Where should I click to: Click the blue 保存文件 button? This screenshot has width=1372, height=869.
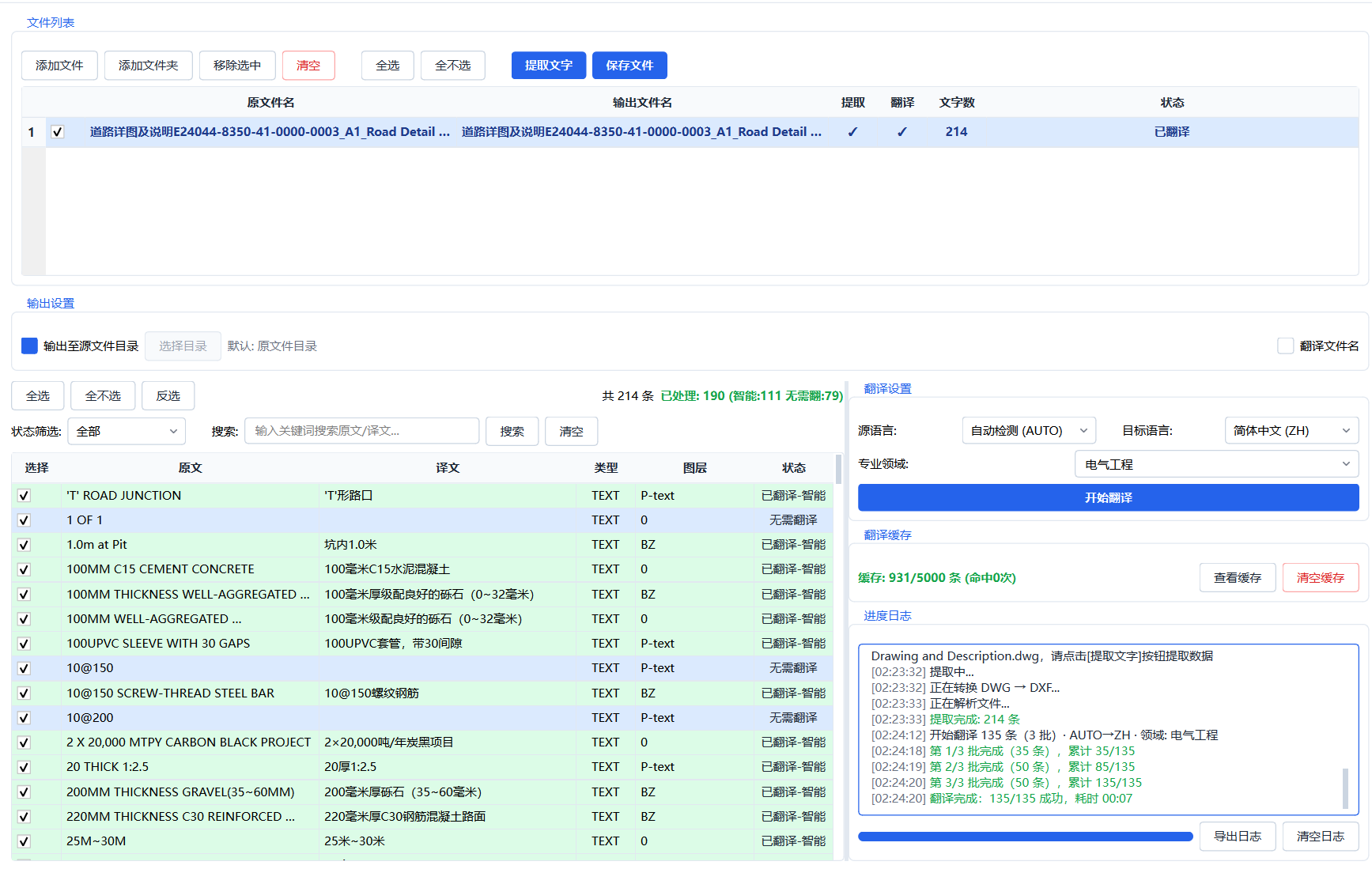click(629, 66)
